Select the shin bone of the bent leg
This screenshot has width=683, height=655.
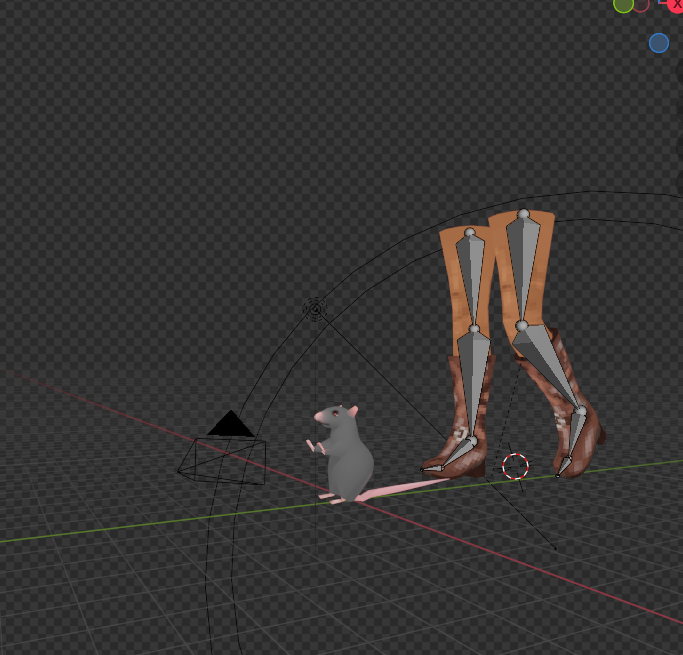pos(550,367)
